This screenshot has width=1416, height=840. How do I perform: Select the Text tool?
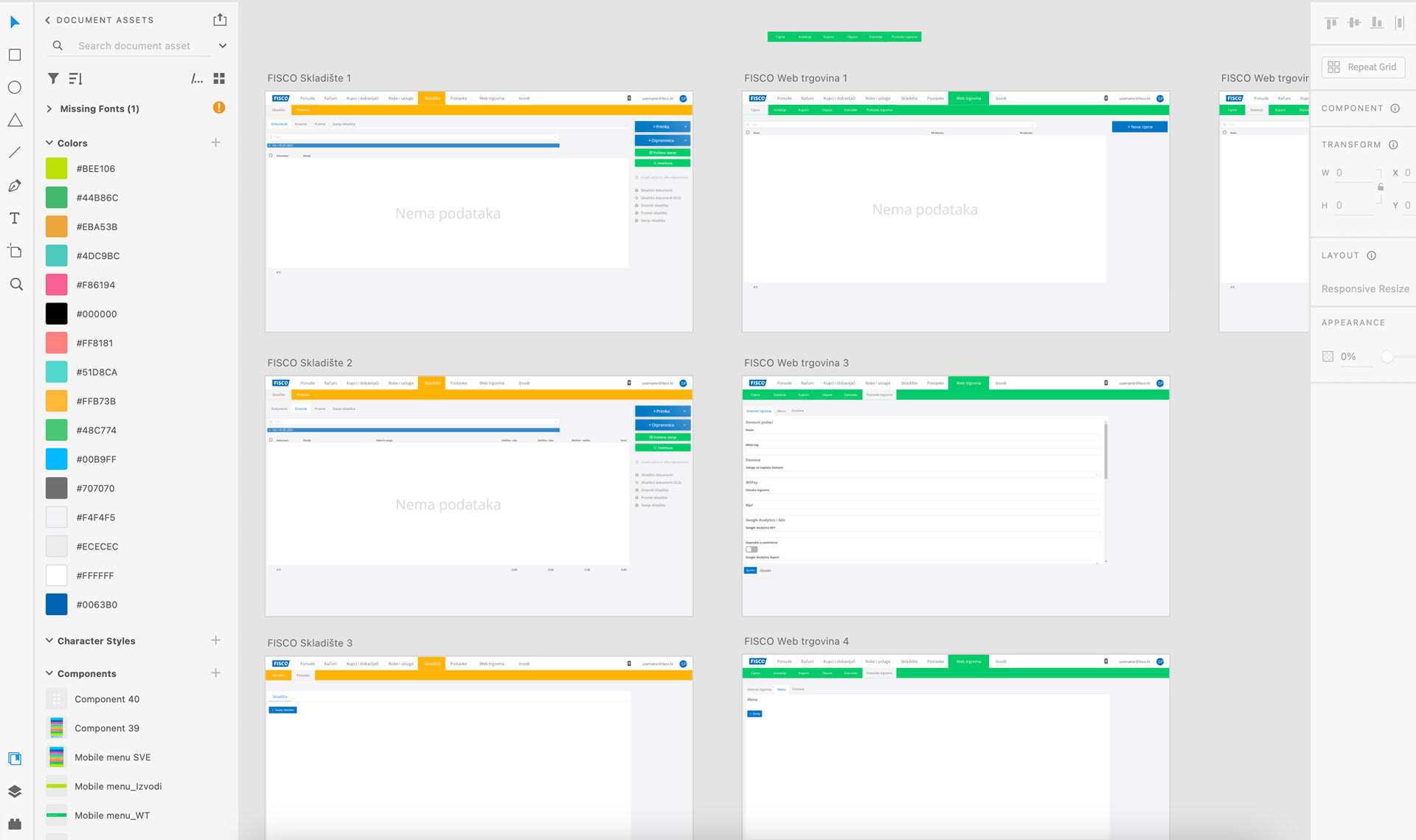[x=15, y=218]
